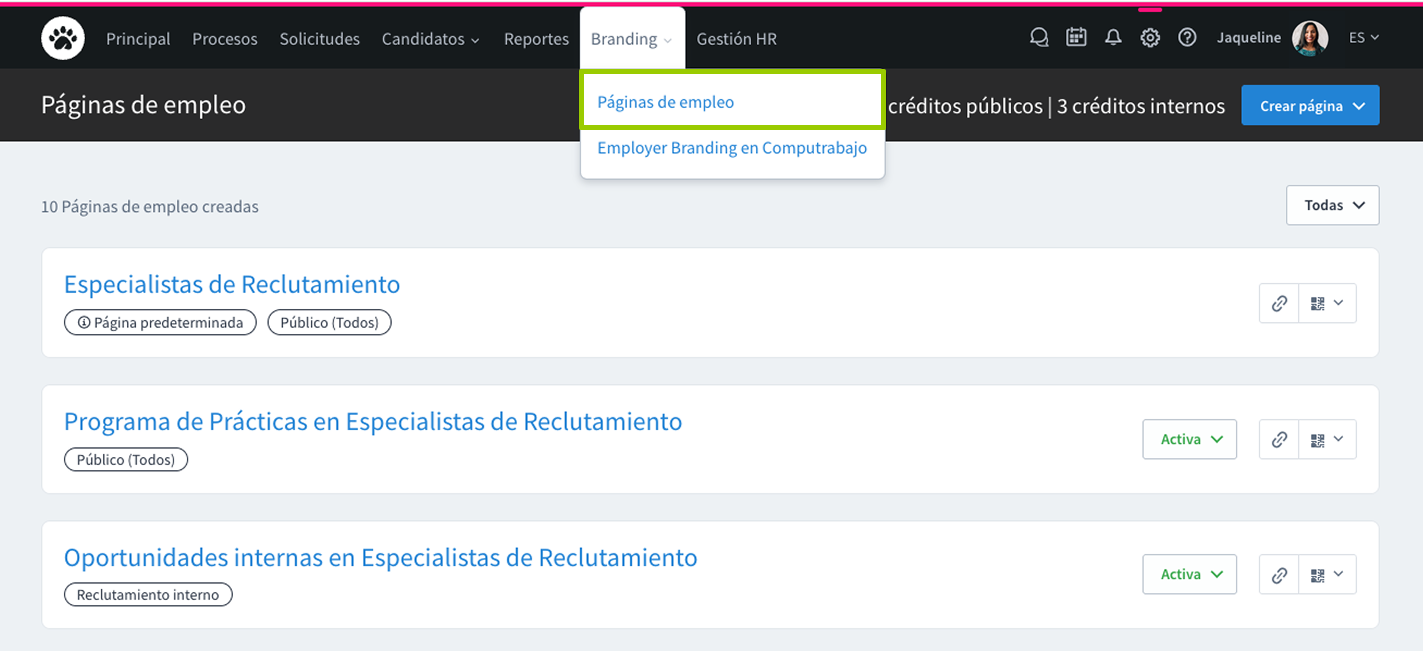Viewport: 1423px width, 651px height.
Task: Expand the Todas filter dropdown
Action: 1332,205
